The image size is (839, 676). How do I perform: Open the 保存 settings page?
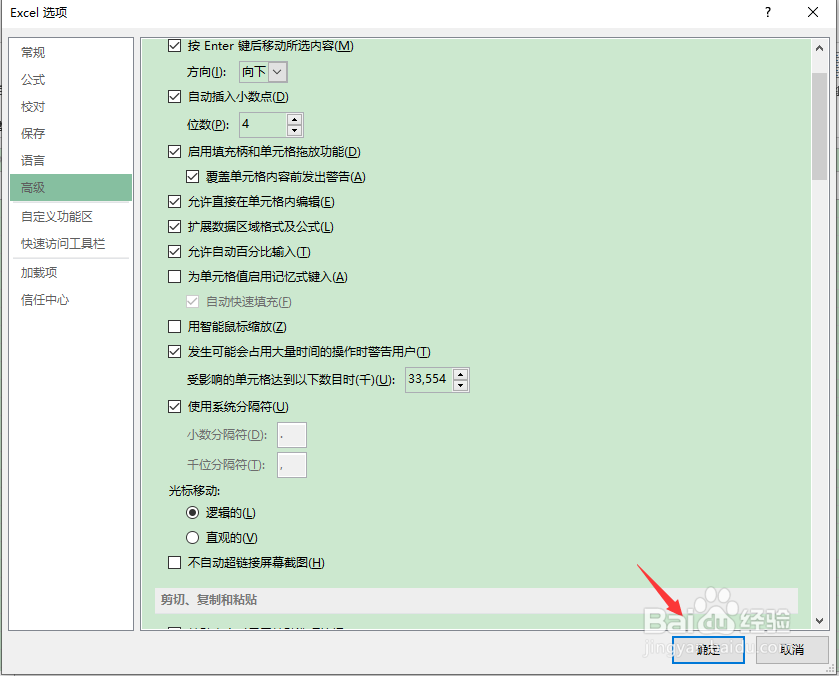(x=33, y=133)
